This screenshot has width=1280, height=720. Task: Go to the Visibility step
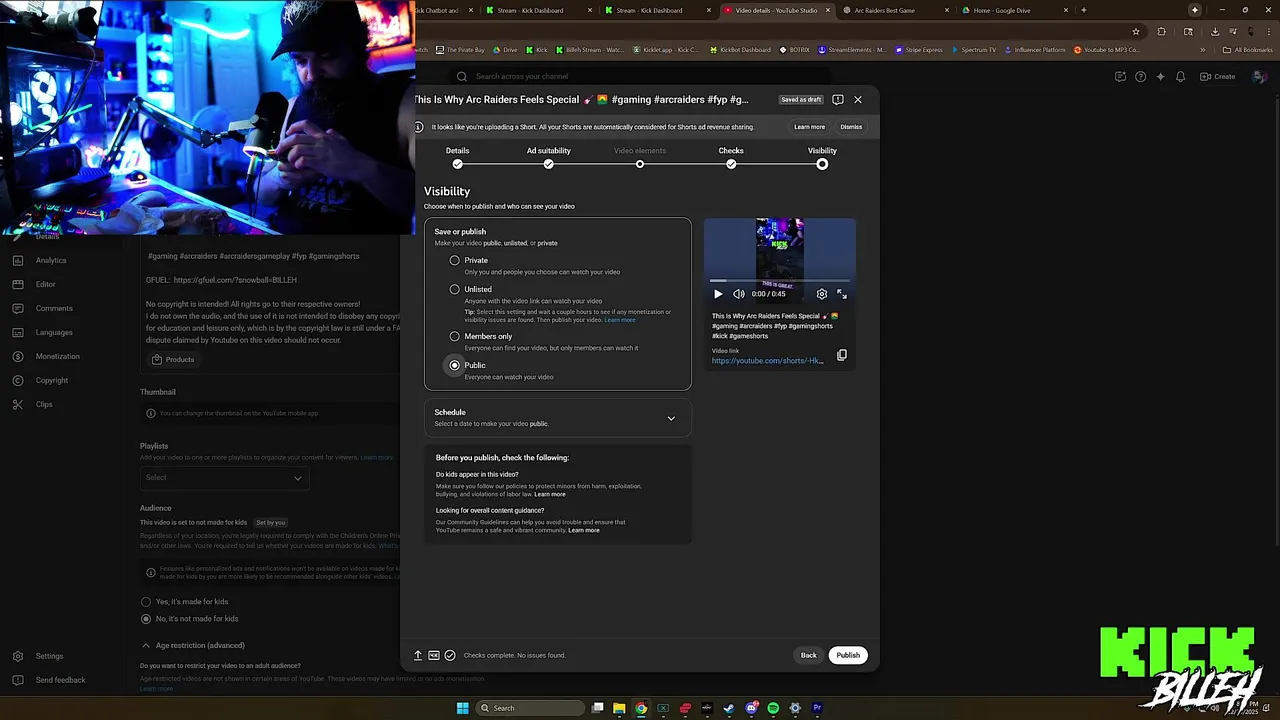[x=822, y=156]
